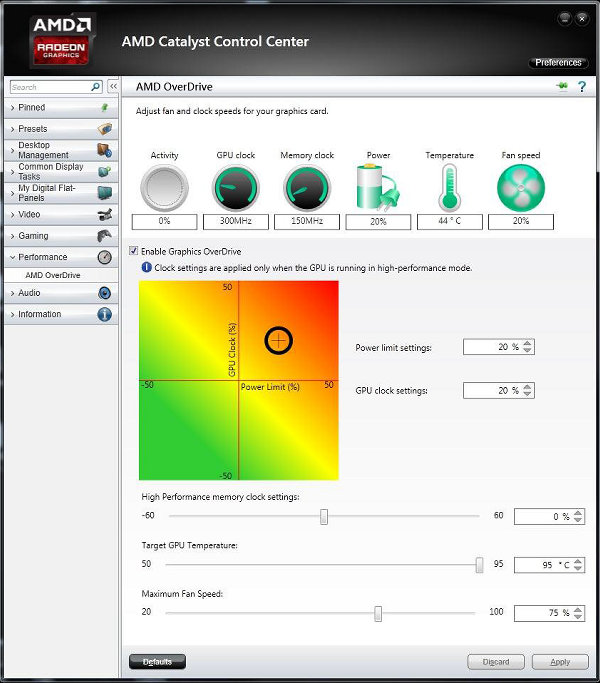Click the search magnifier icon
Screen dimensions: 600x683
pos(96,87)
